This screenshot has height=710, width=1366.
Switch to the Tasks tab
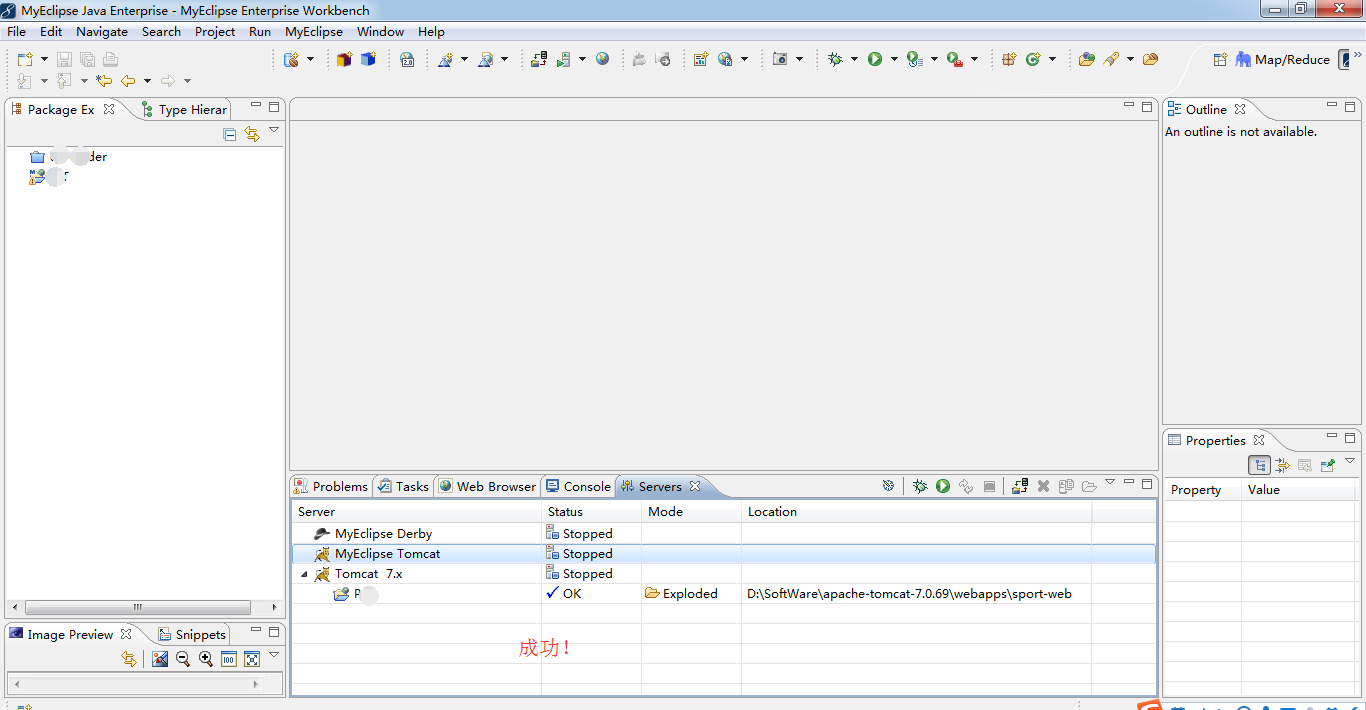click(403, 486)
